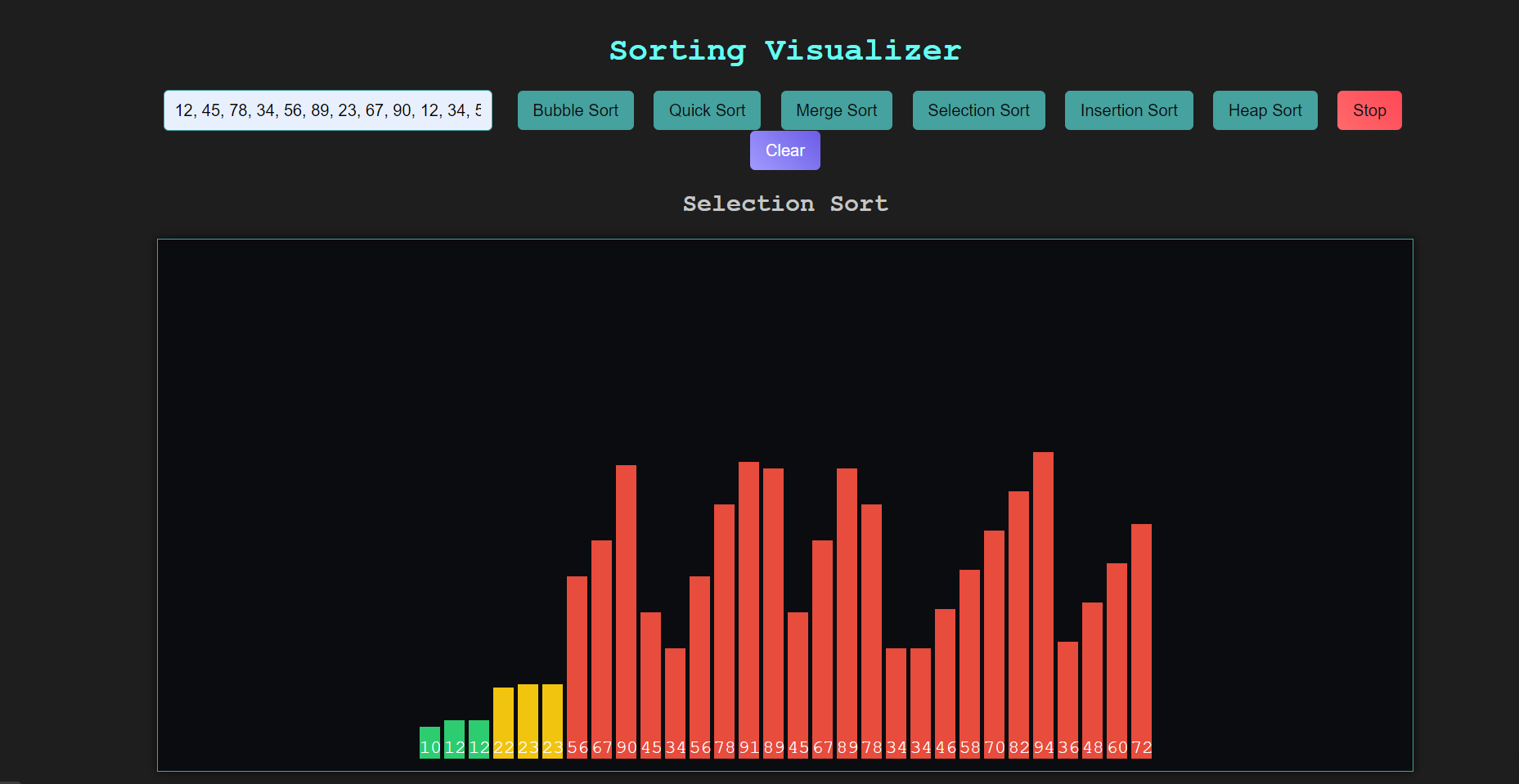
Task: Select the bar with value 91
Action: tap(748, 610)
